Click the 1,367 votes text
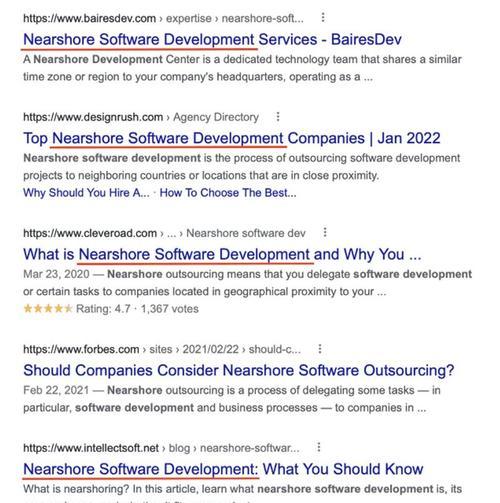The height and width of the screenshot is (503, 500). coord(170,309)
